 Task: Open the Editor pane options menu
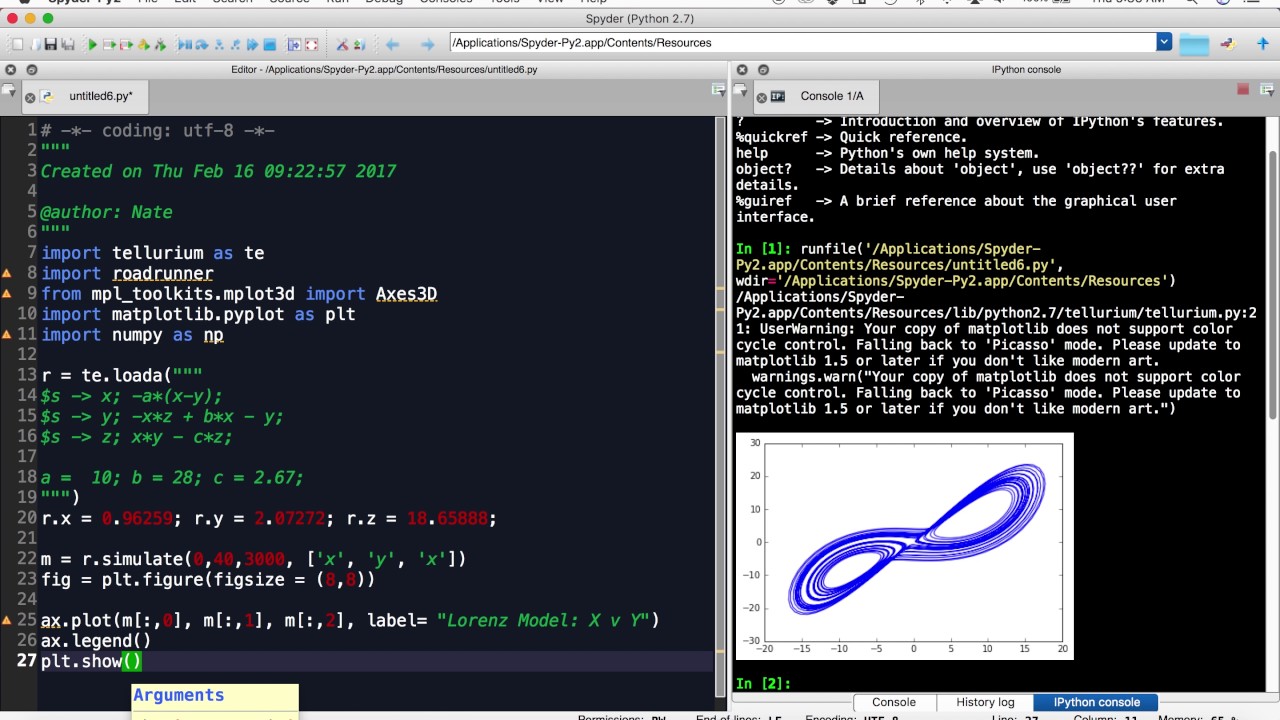pyautogui.click(x=718, y=90)
